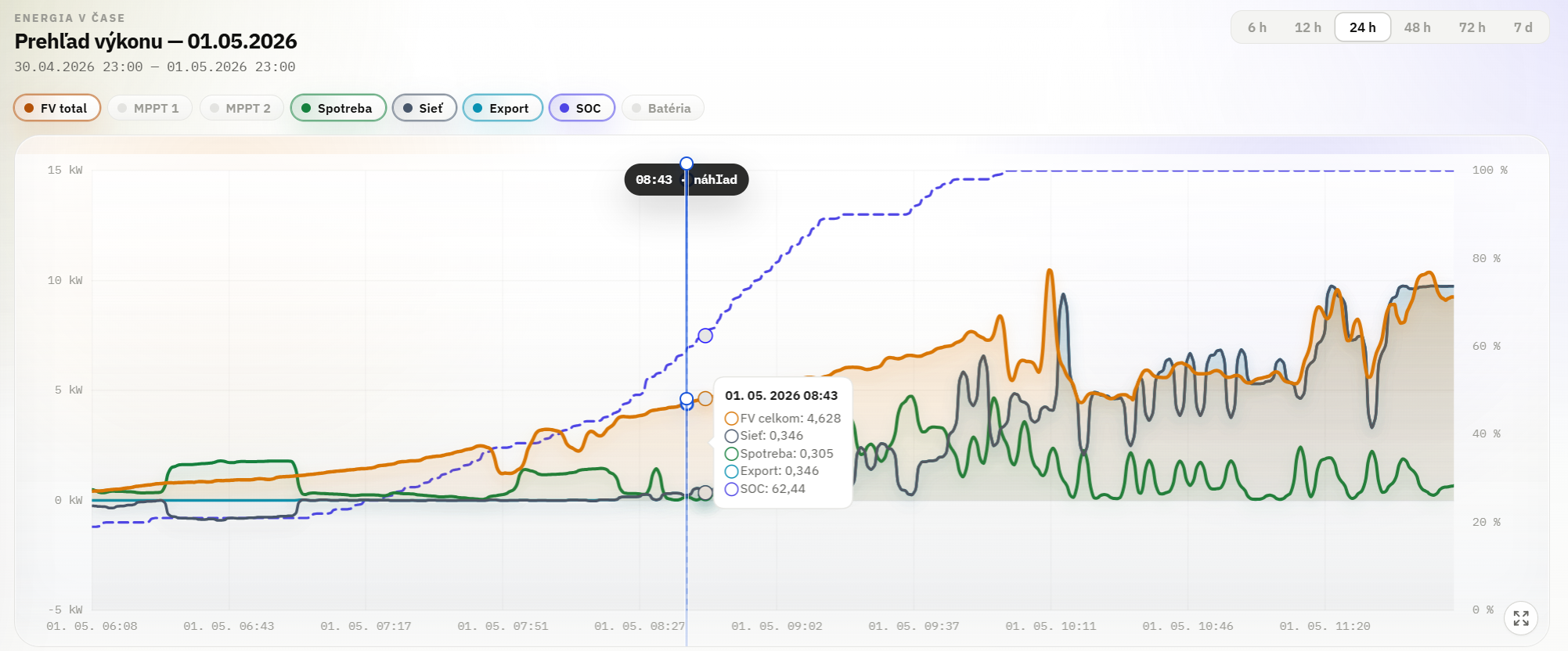Choose the 24 h time range
Viewport: 1568px width, 651px height.
pyautogui.click(x=1363, y=27)
